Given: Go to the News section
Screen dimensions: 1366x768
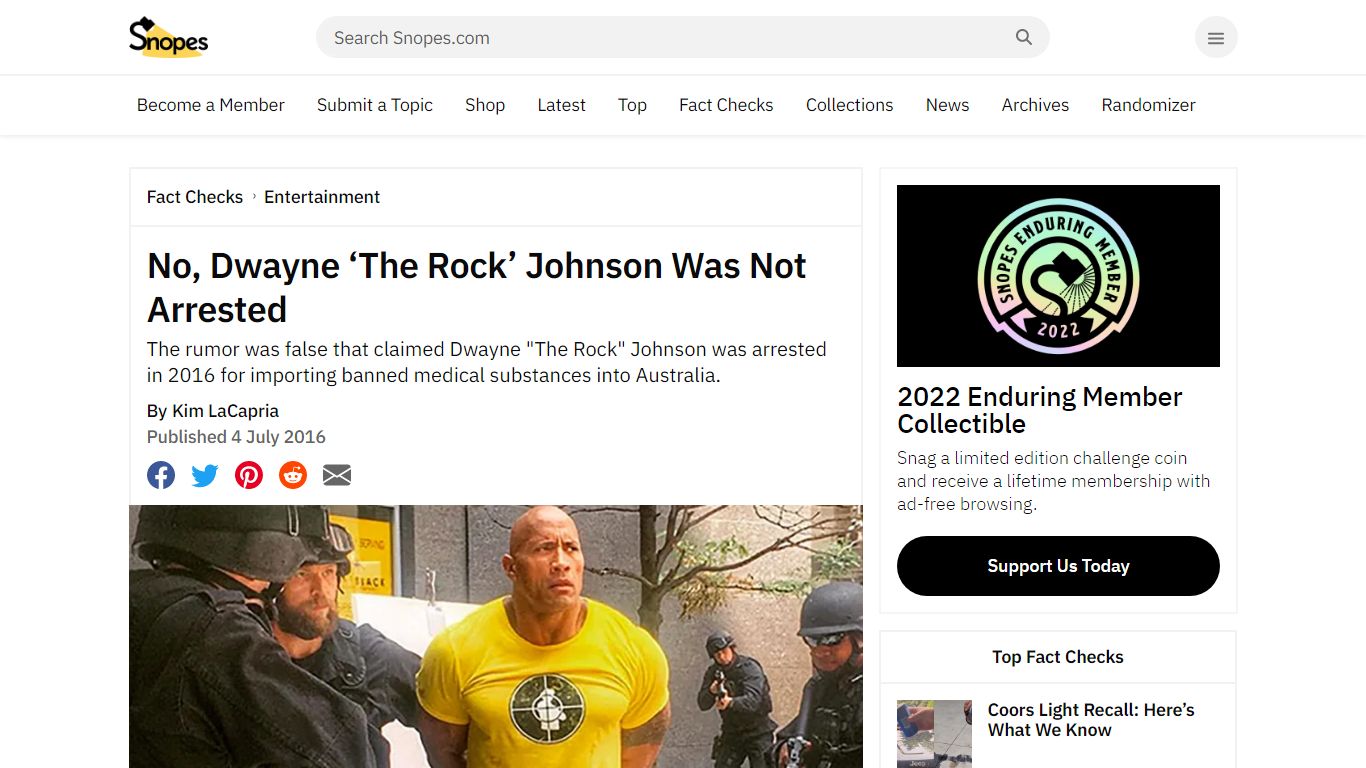Looking at the screenshot, I should pyautogui.click(x=947, y=105).
